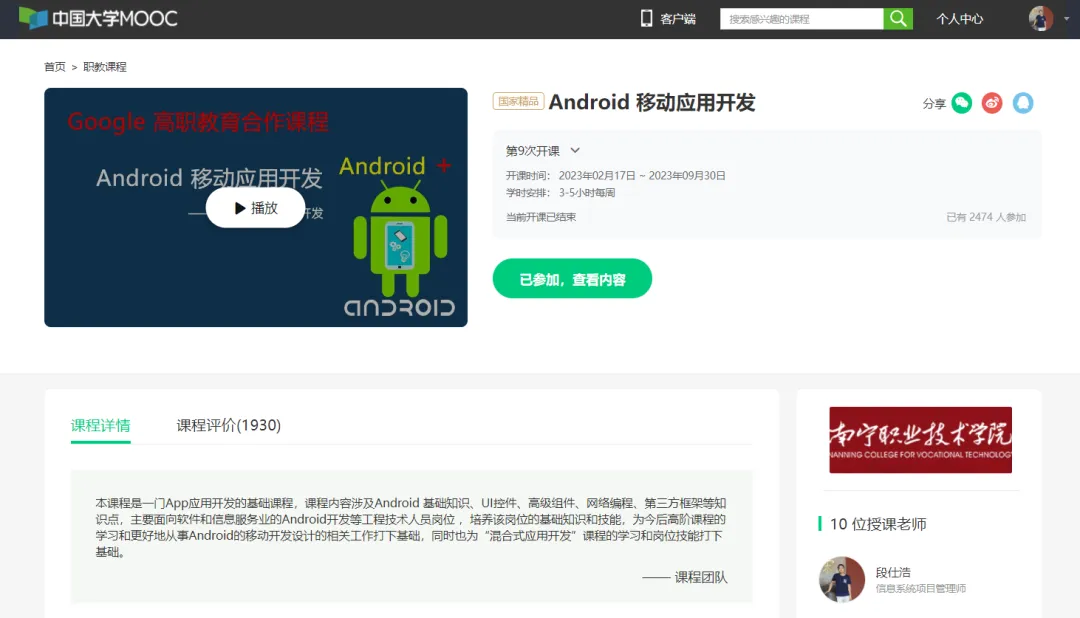Click the 学时安排 3-5小时每周 text
Viewport: 1080px width, 618px height.
click(x=561, y=193)
